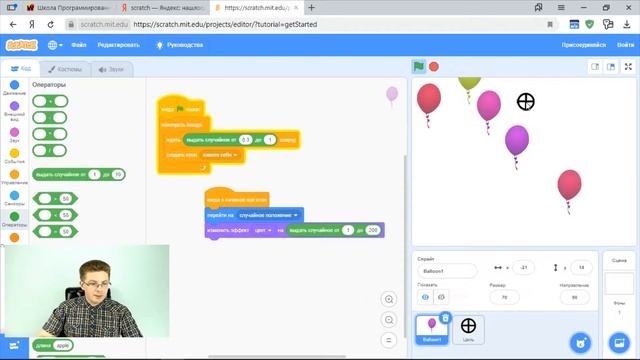Select the stage backdrop thumbnail

point(619,283)
